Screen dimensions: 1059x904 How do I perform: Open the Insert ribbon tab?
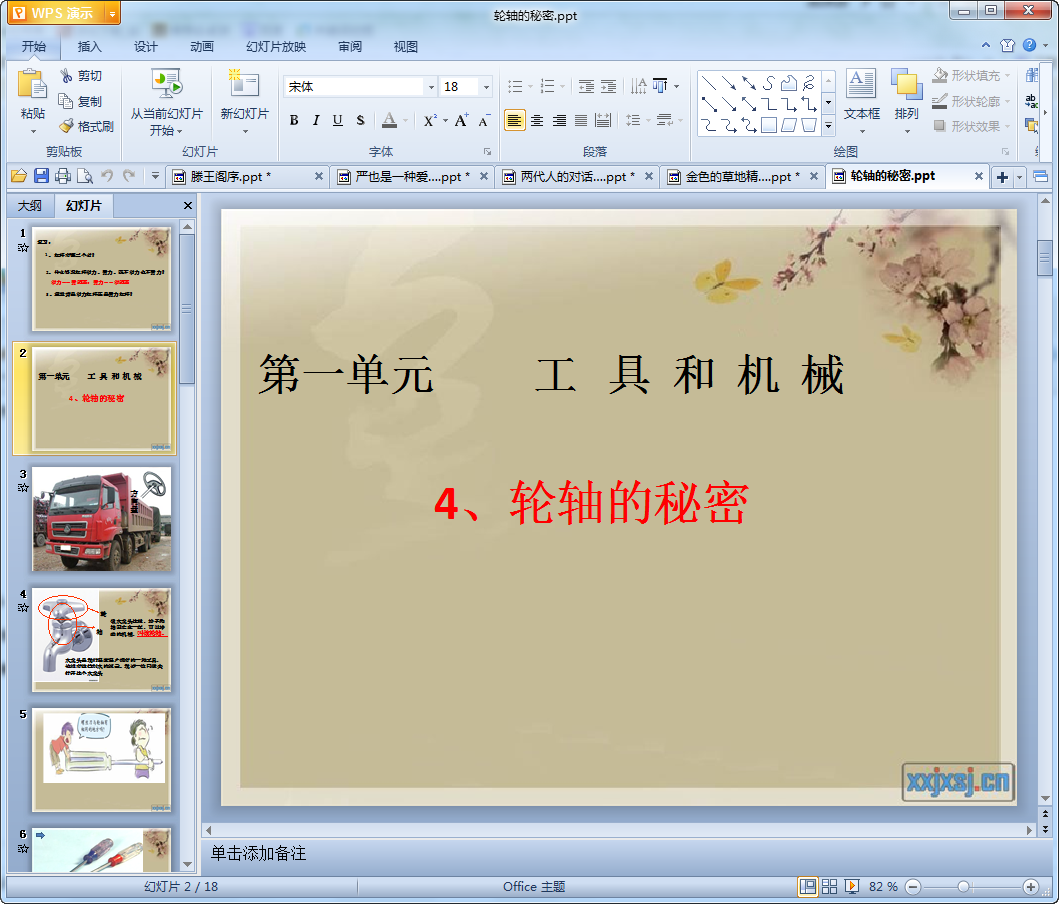click(89, 46)
